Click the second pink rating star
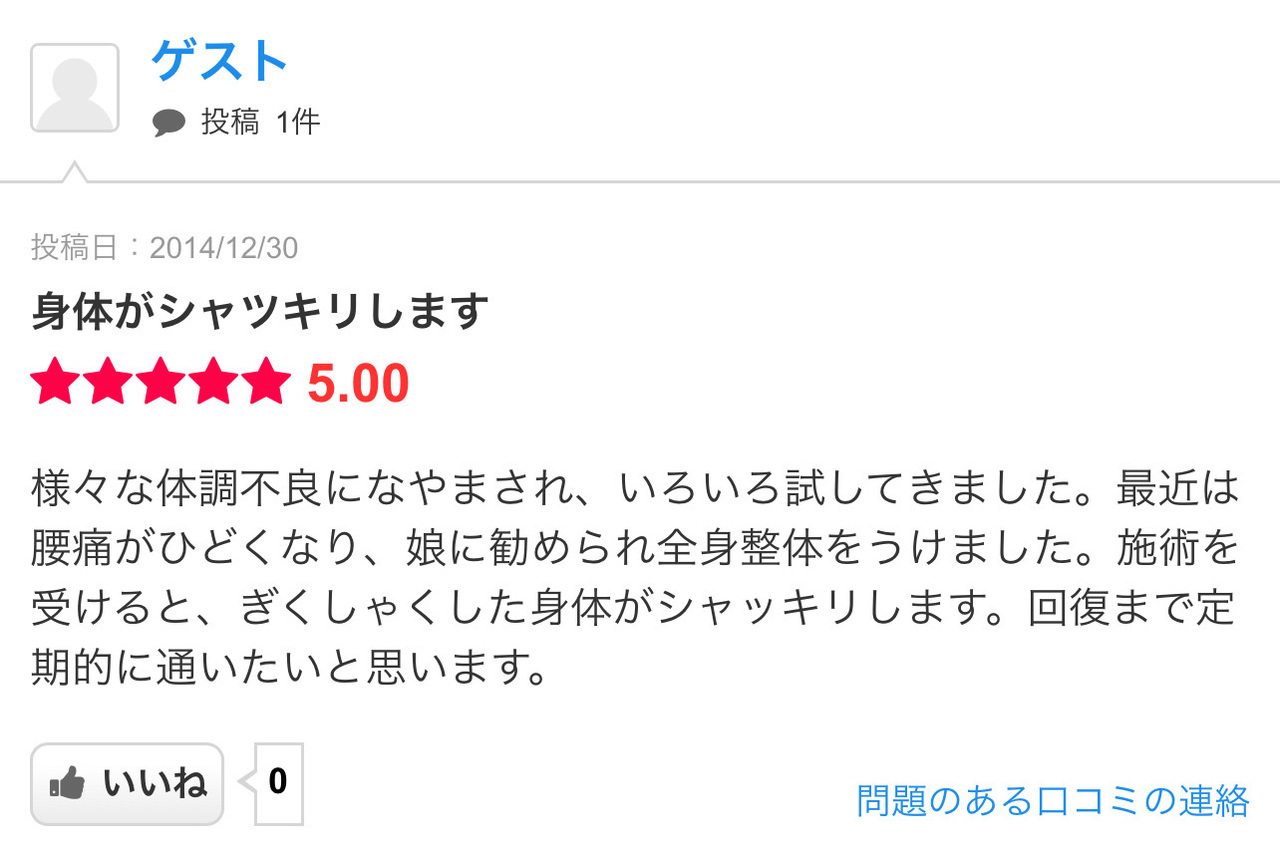This screenshot has height=855, width=1280. tap(108, 383)
